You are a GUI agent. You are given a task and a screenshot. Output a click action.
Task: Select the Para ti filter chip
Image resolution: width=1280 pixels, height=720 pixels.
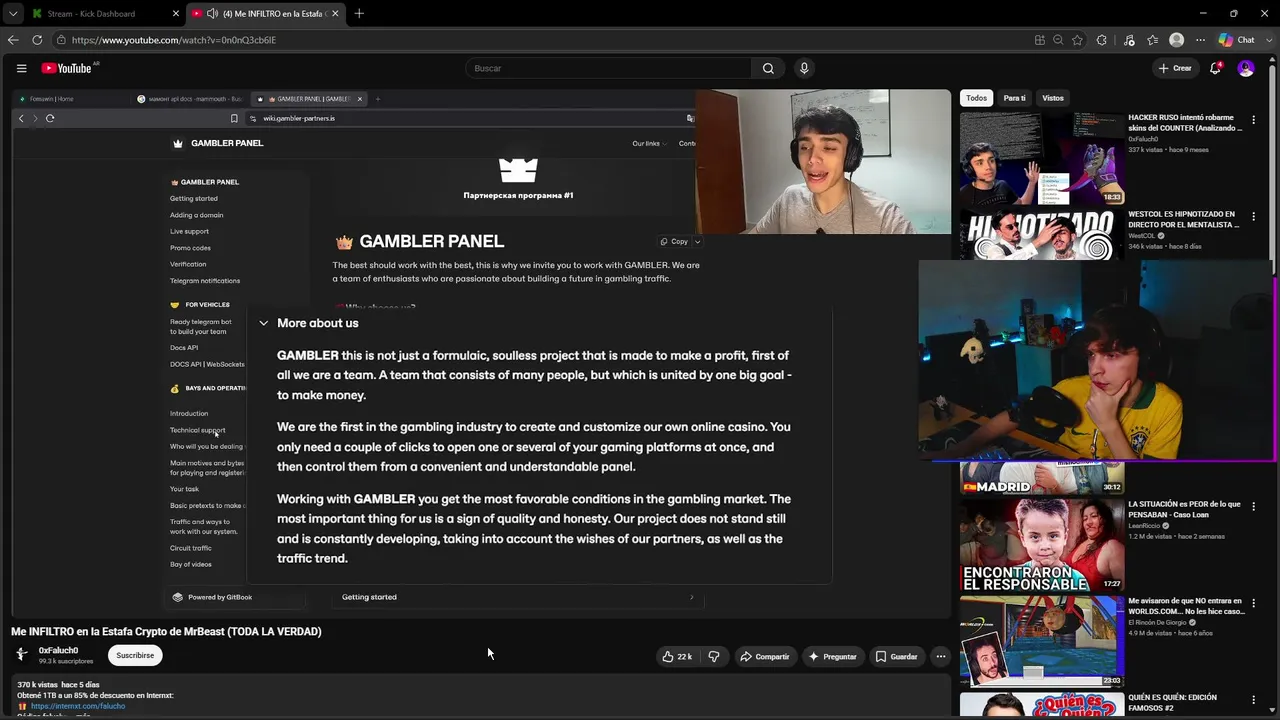click(x=1015, y=98)
